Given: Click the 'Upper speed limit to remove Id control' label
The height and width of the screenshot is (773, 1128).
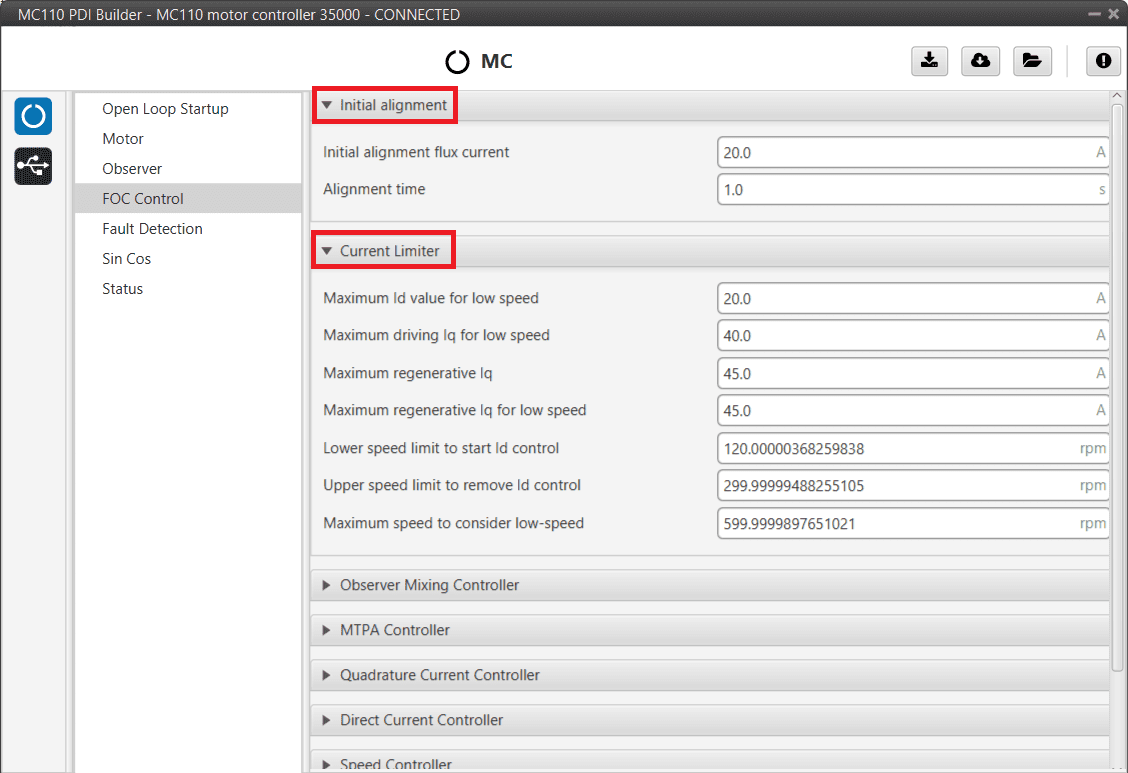Looking at the screenshot, I should [x=452, y=485].
